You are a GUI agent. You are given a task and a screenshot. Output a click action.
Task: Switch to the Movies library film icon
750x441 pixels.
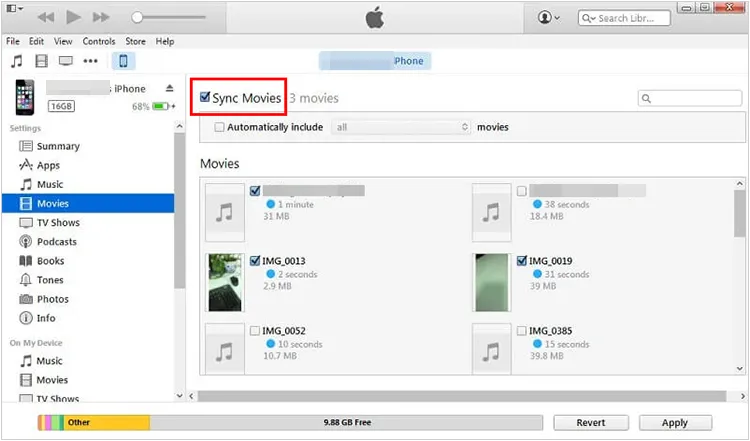[42, 61]
